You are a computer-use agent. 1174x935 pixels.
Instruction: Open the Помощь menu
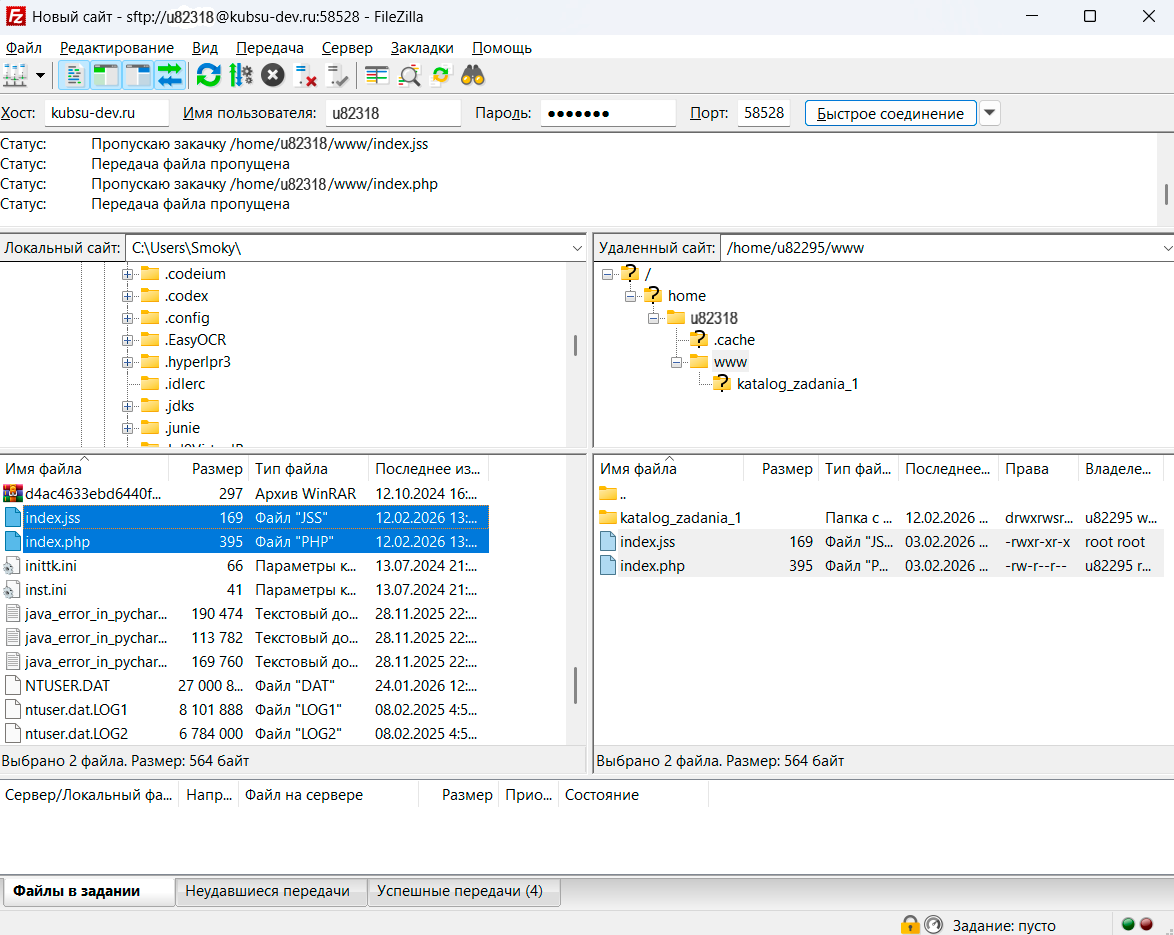(502, 48)
